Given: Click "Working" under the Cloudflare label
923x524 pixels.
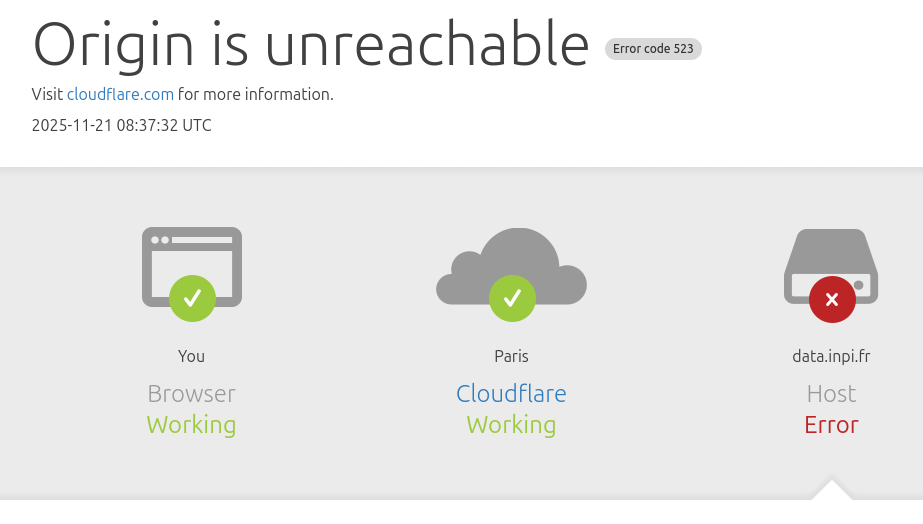Looking at the screenshot, I should [x=511, y=425].
